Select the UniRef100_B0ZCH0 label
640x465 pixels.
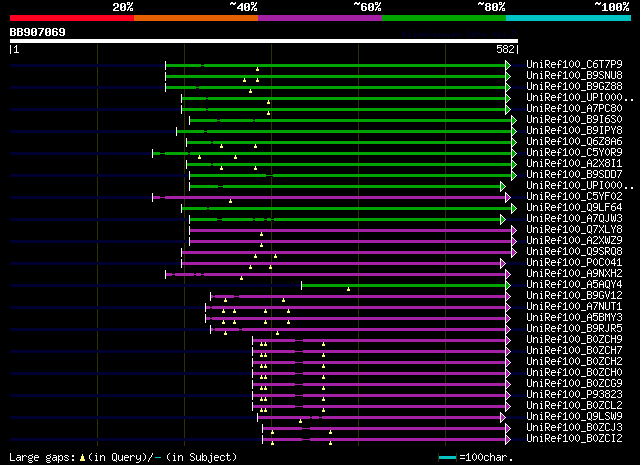click(x=574, y=373)
